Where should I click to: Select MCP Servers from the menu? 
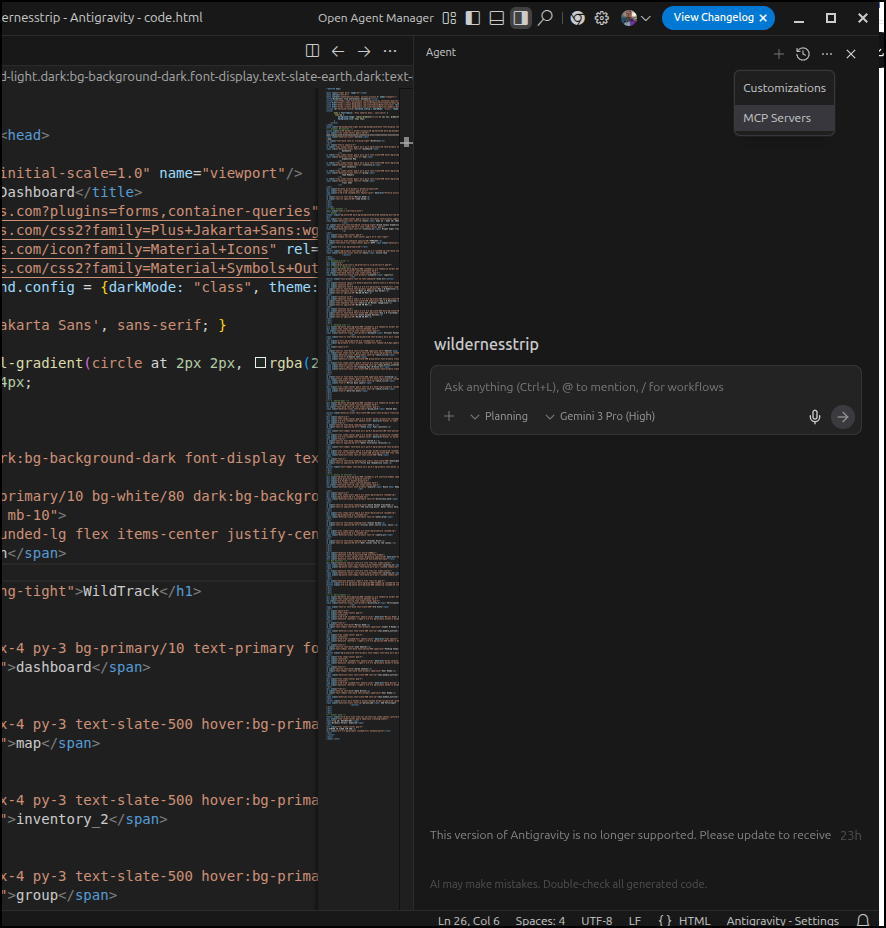point(777,118)
